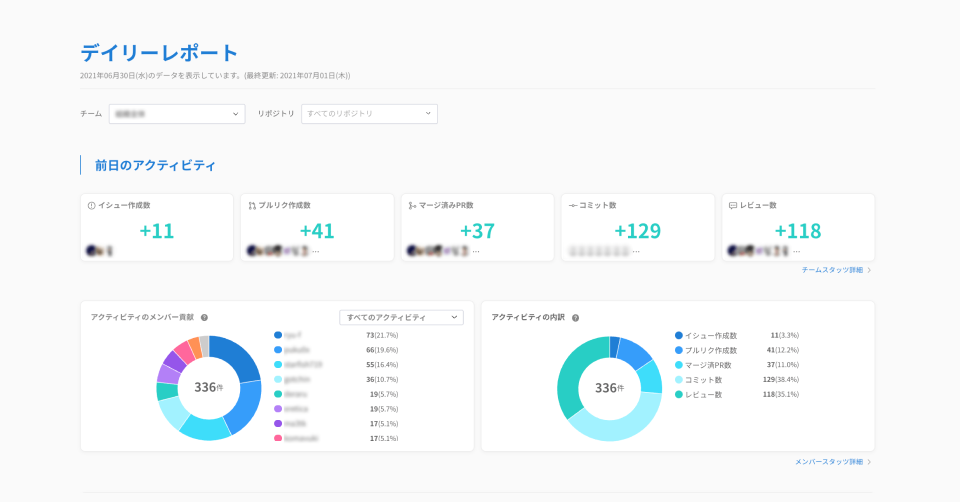Click the 37(11.0%) merged PR breakdown value

[x=783, y=365]
